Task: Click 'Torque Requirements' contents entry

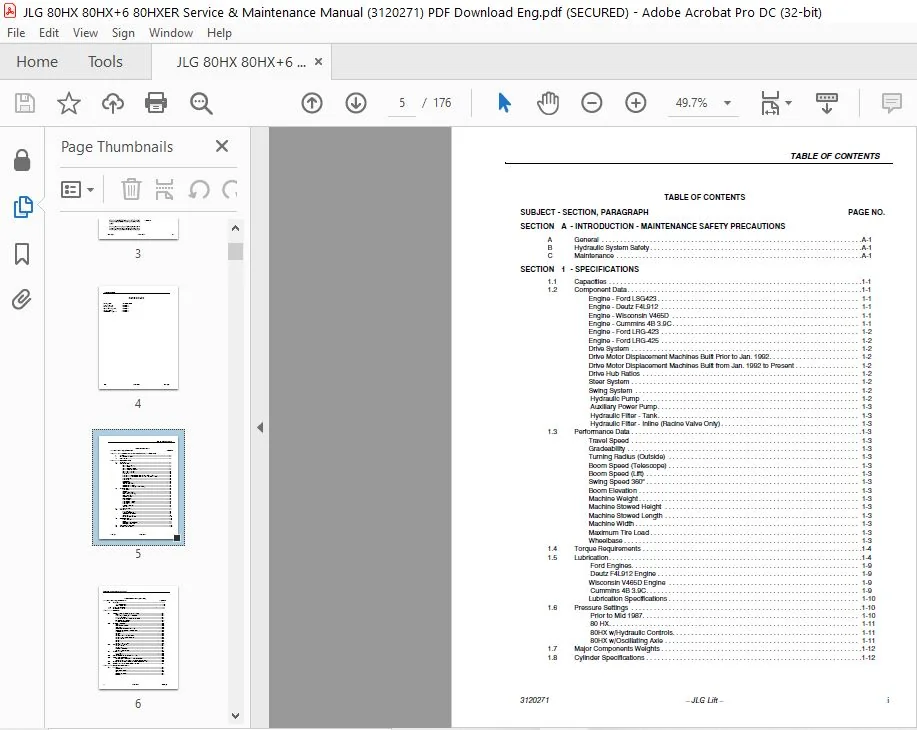Action: [x=607, y=549]
